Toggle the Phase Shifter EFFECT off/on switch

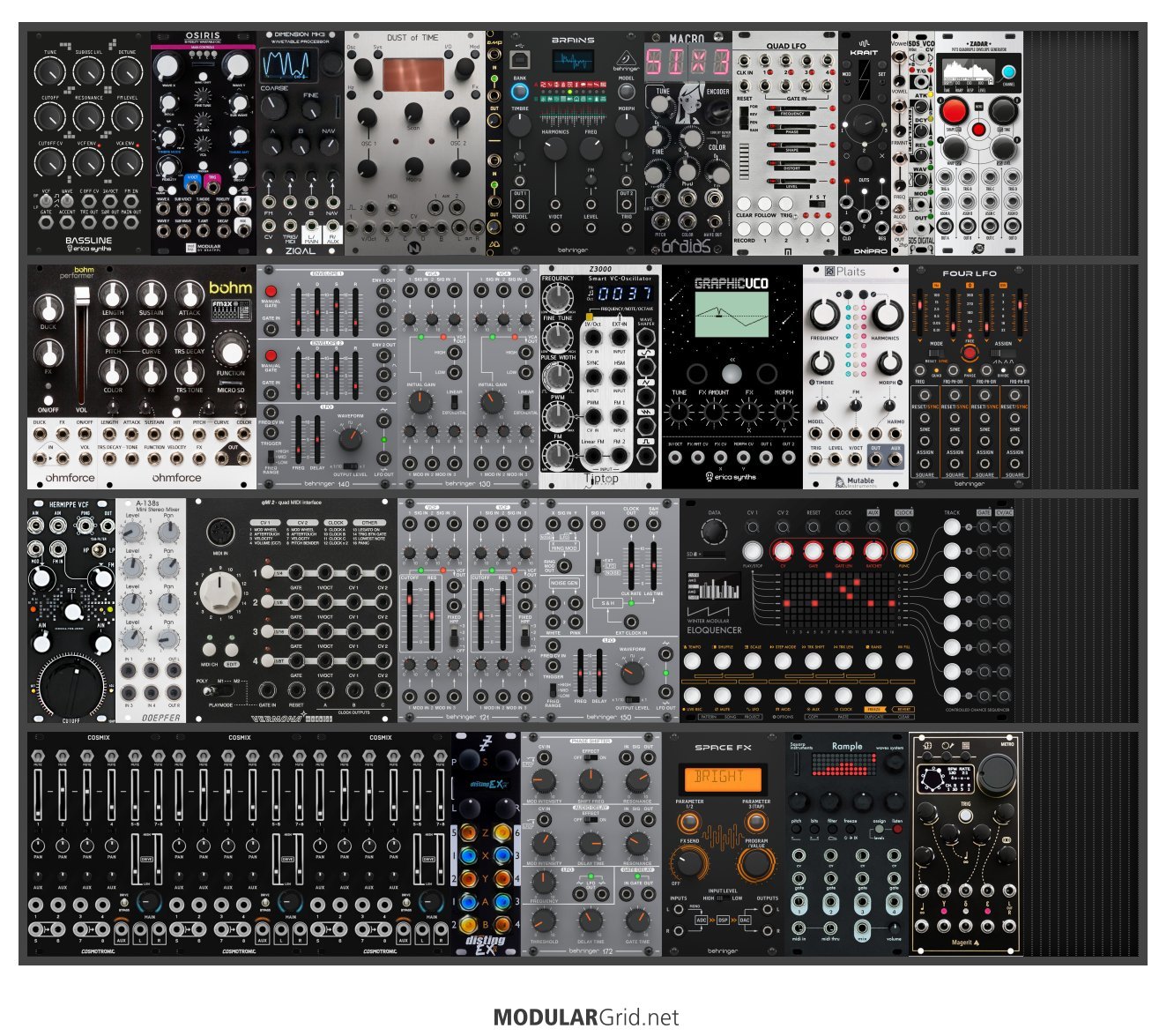591,757
